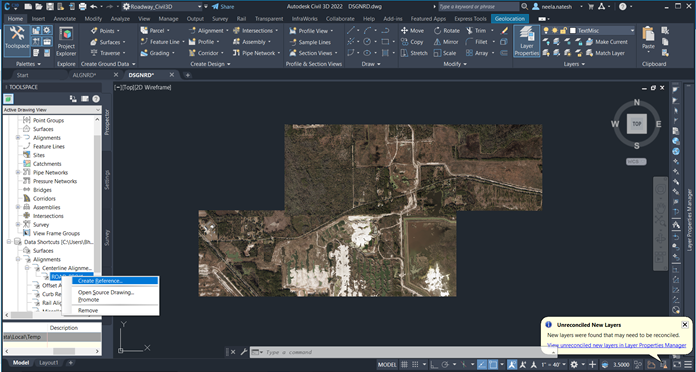Select the Mirror tool
The width and height of the screenshot is (696, 372).
tap(446, 42)
